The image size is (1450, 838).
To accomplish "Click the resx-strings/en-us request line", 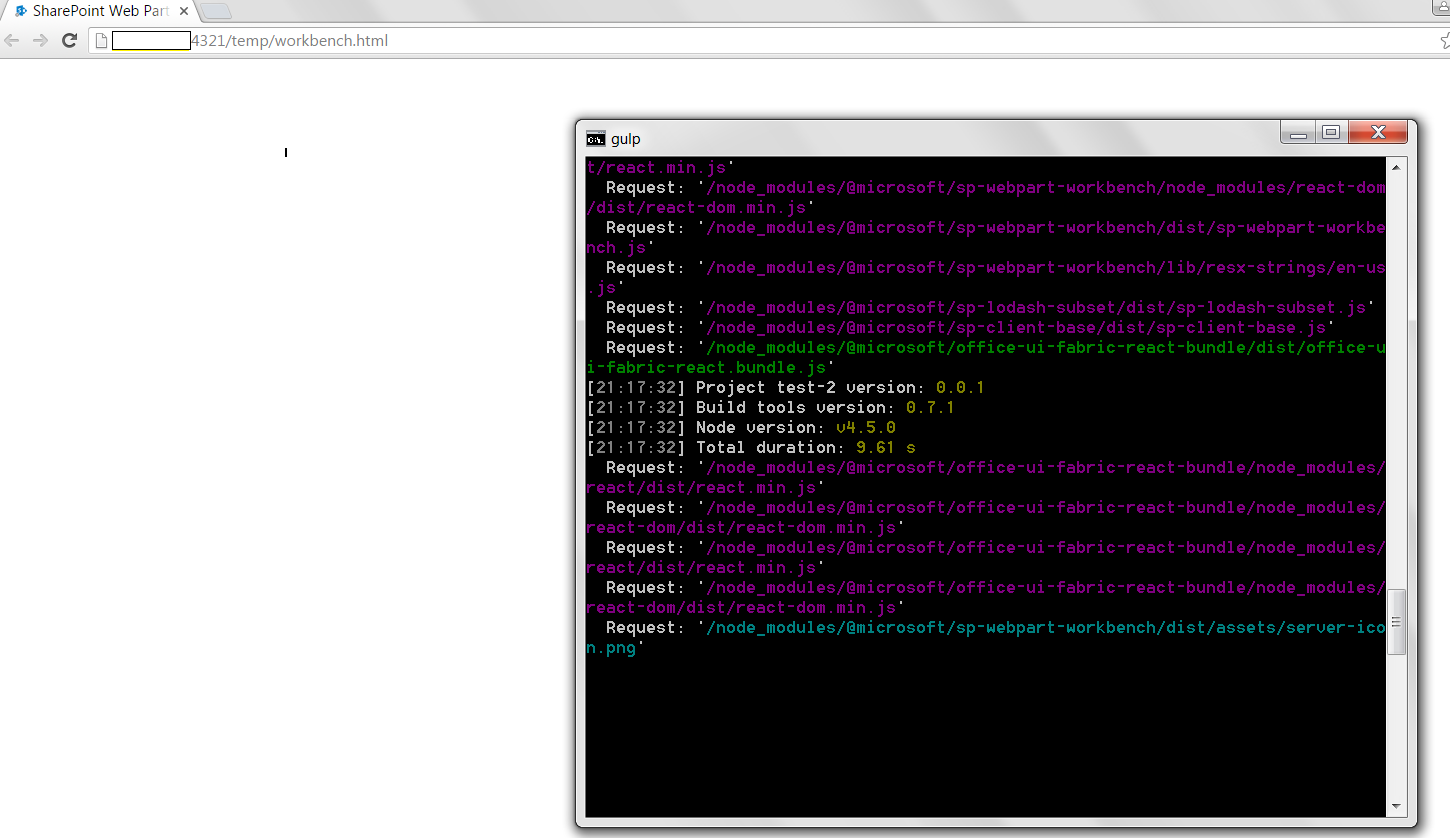I will tap(986, 278).
